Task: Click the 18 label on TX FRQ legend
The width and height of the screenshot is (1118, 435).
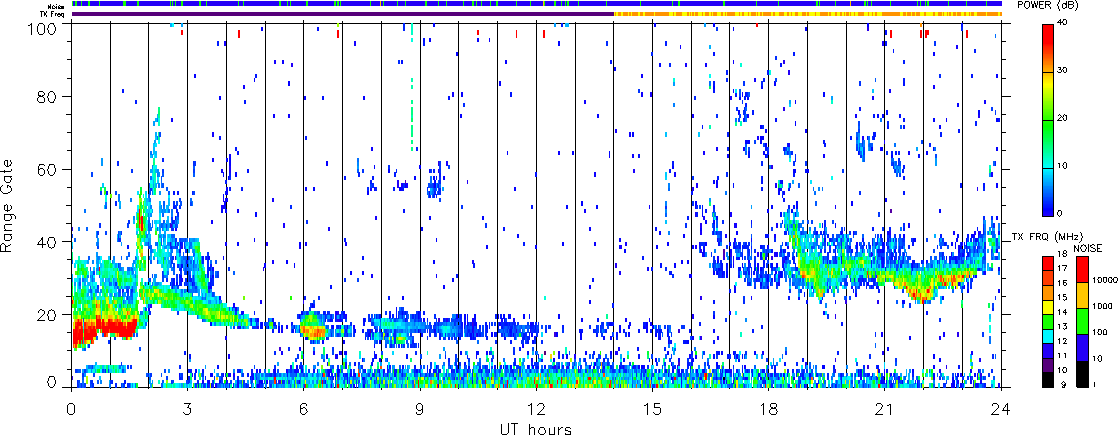Action: tap(1062, 254)
